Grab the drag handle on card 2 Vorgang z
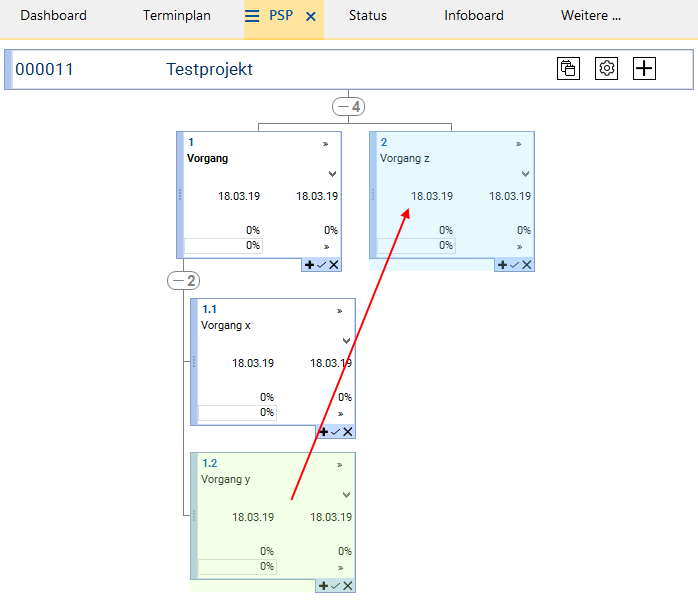This screenshot has height=601, width=698. coord(373,195)
